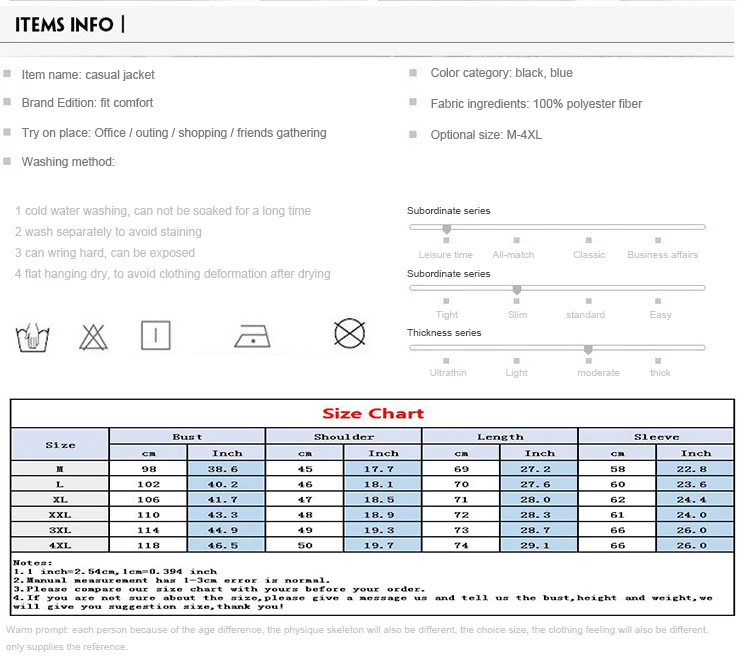Click 'Fabric ingredients: 100% polyester fiber' line
Screen dimensions: 750x656
click(536, 104)
